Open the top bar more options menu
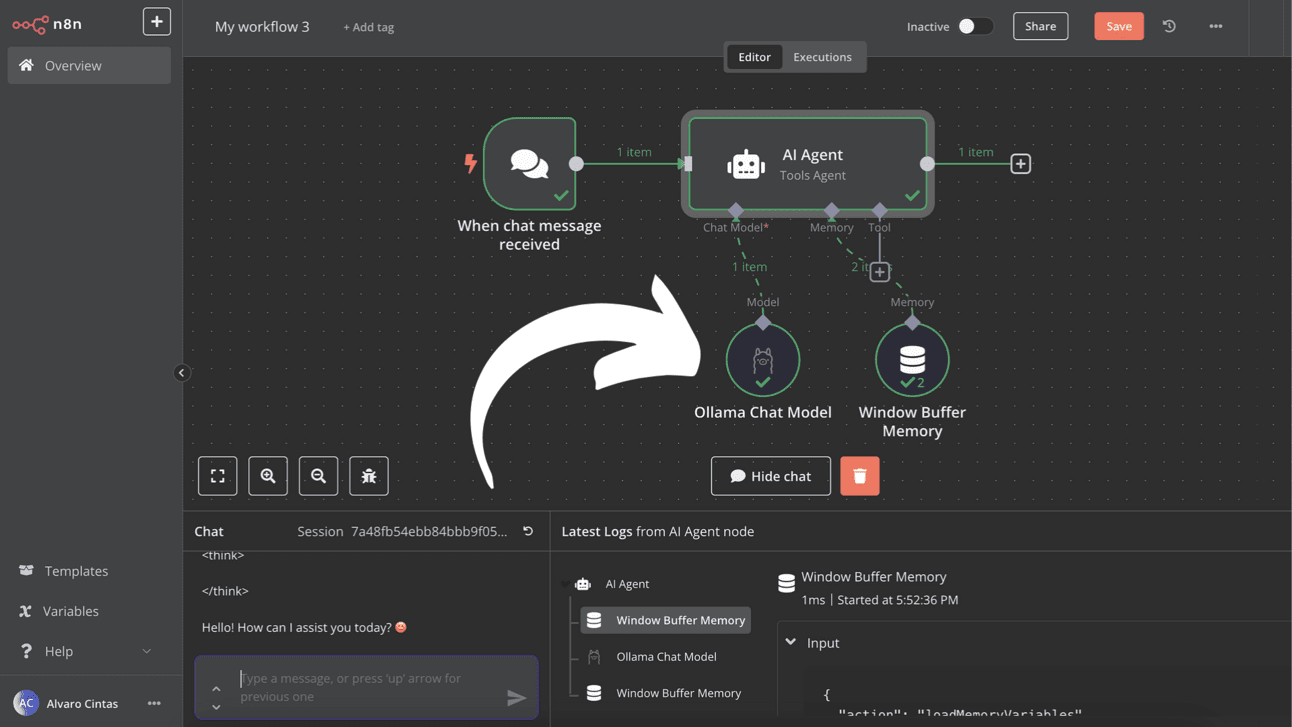1292x727 pixels. click(x=1216, y=26)
